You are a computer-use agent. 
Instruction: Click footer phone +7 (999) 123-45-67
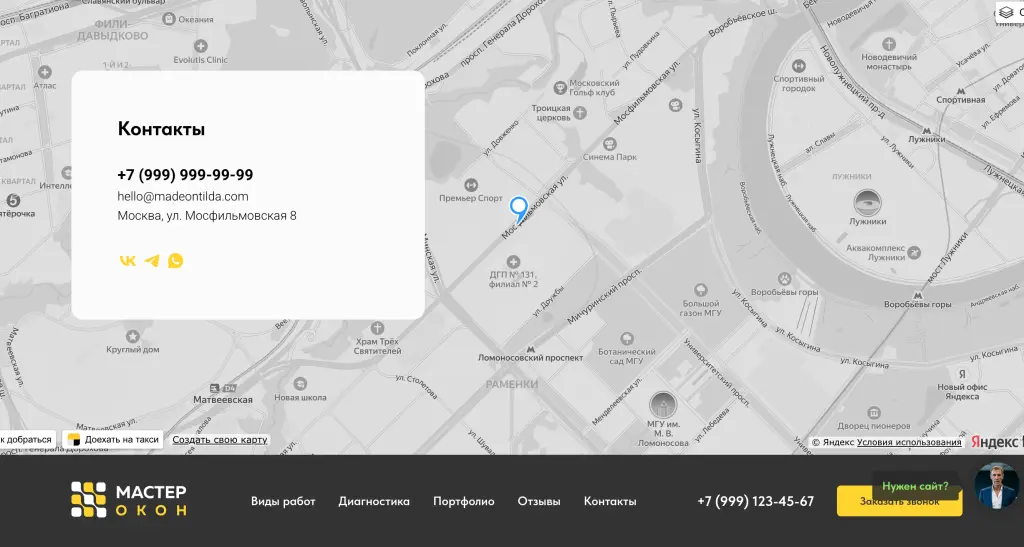pyautogui.click(x=756, y=501)
